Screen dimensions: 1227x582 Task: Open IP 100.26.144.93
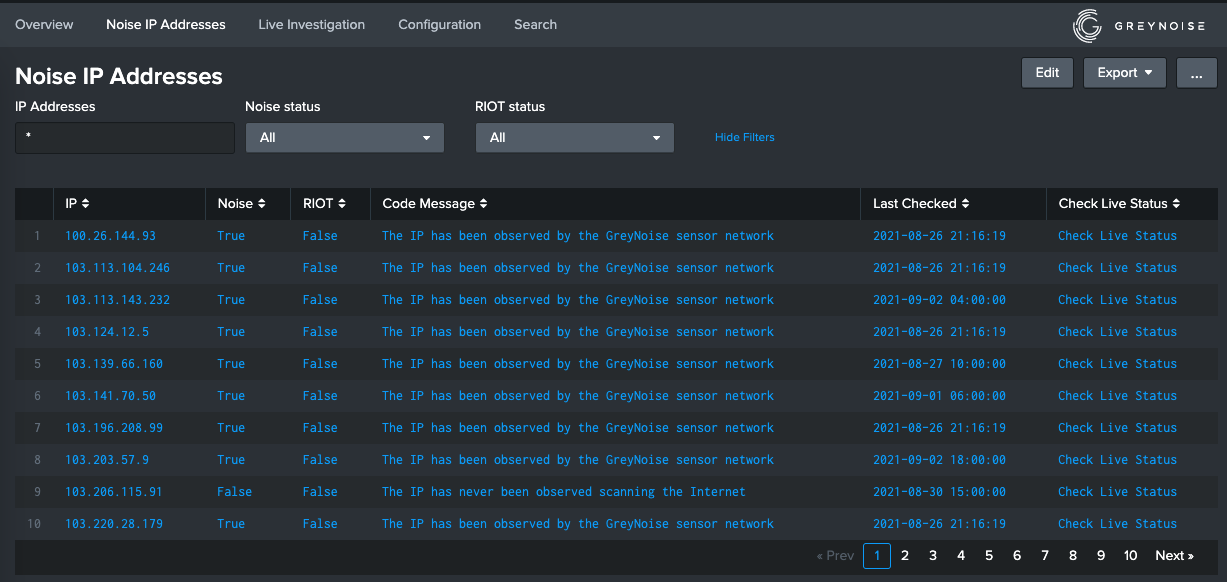click(110, 236)
